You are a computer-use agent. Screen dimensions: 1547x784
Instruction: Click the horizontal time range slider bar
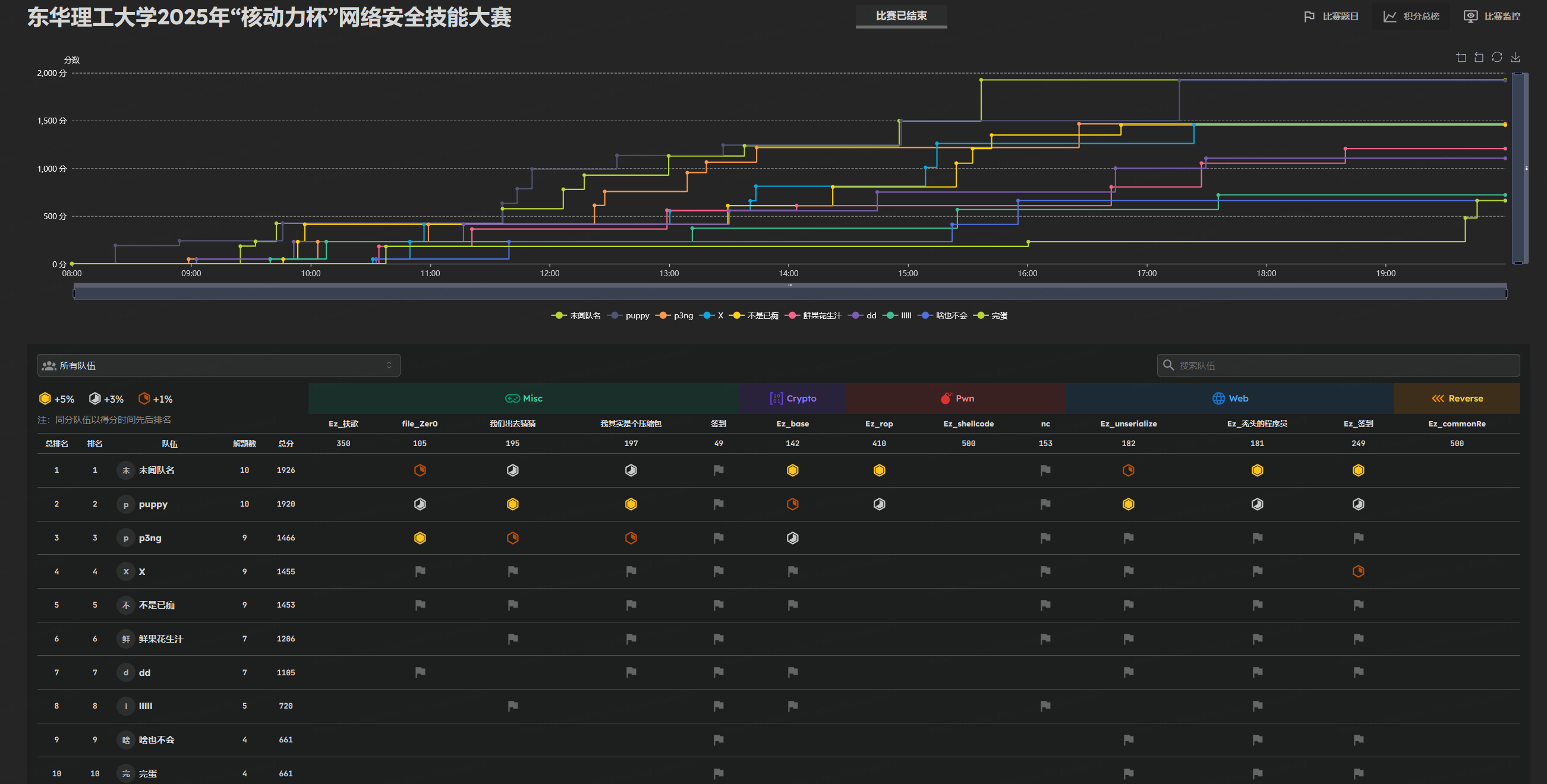(x=790, y=293)
